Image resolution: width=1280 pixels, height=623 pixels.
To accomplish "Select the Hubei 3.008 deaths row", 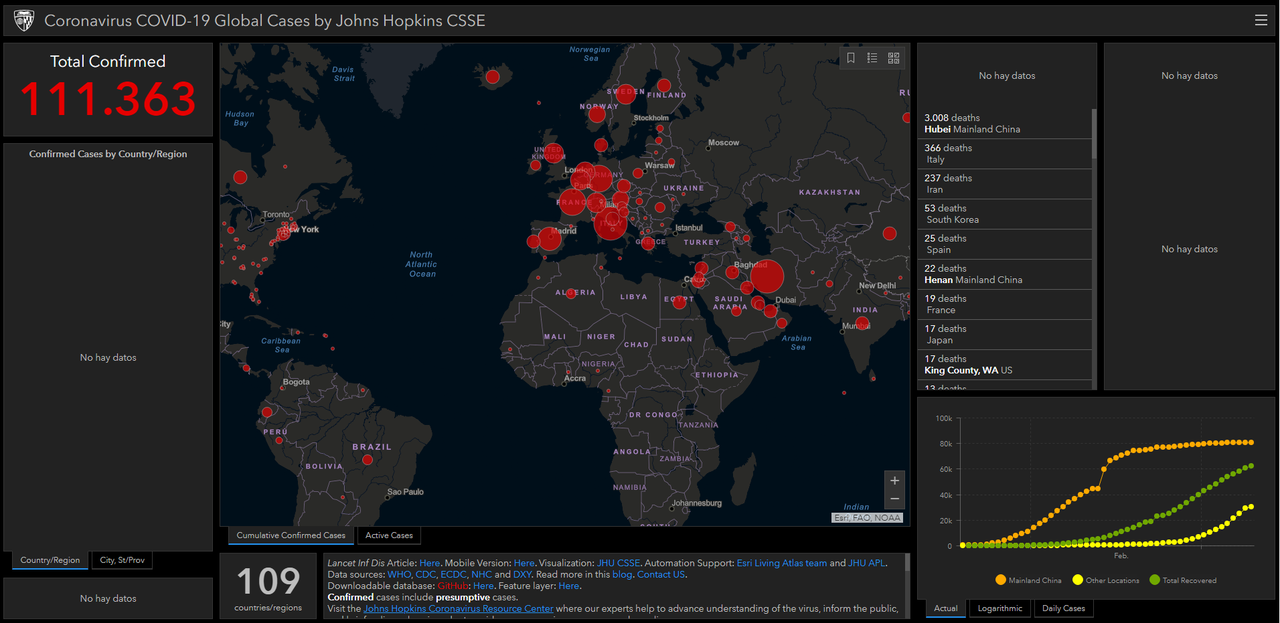I will 1004,123.
